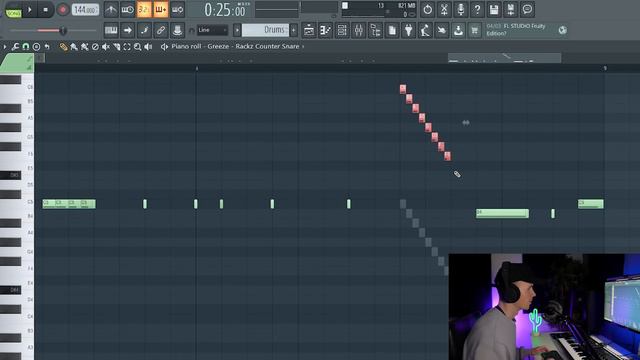Open pattern options arrow left of Drums
Screen dimensions: 640x360
coord(237,30)
